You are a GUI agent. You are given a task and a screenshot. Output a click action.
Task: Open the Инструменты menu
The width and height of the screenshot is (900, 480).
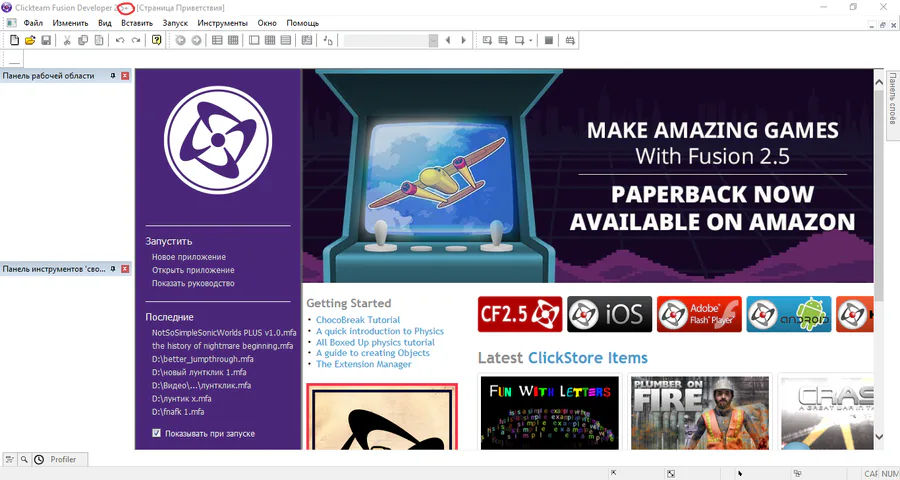click(223, 23)
